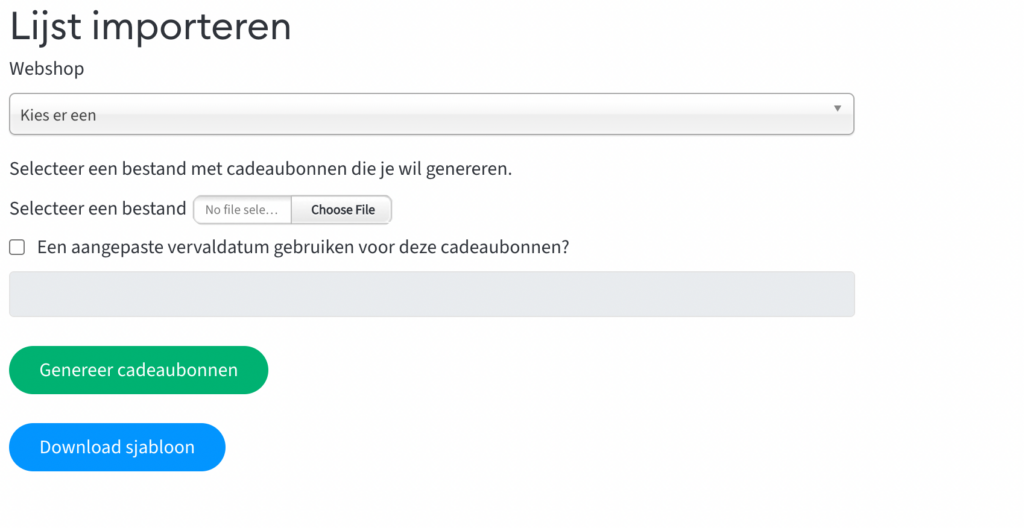1024x528 pixels.
Task: Click the green Genereer cadeaubonnen button
Action: pyautogui.click(x=138, y=370)
